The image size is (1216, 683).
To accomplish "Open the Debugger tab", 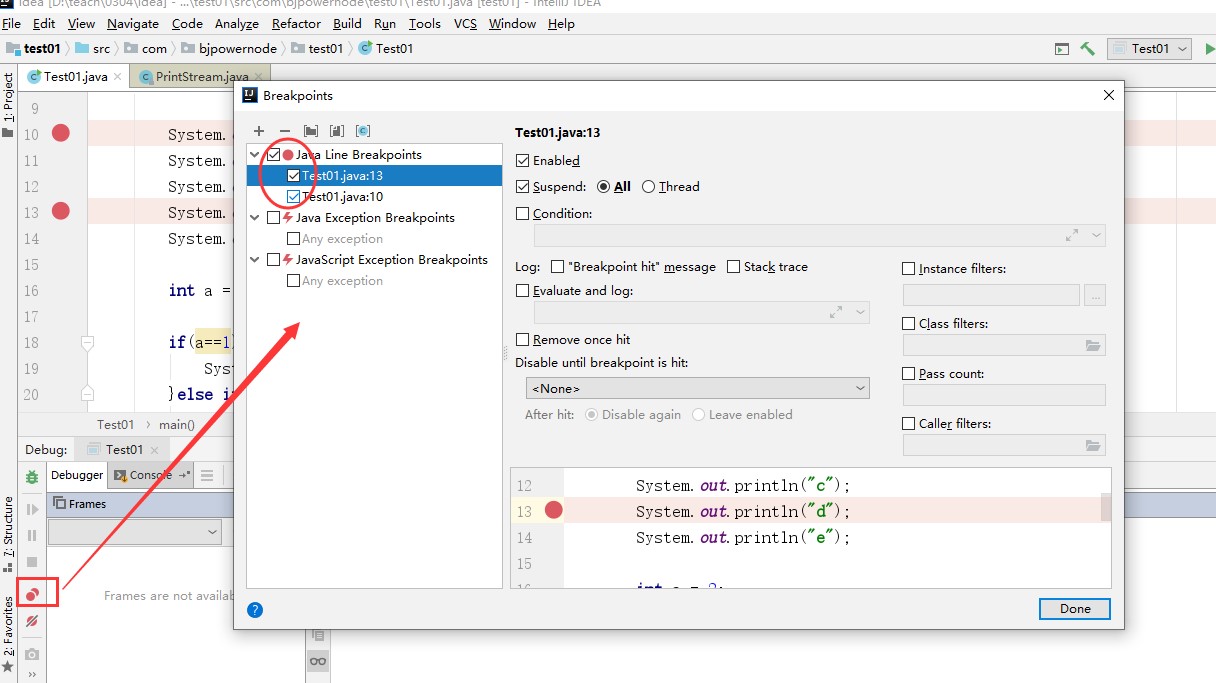I will (x=77, y=475).
